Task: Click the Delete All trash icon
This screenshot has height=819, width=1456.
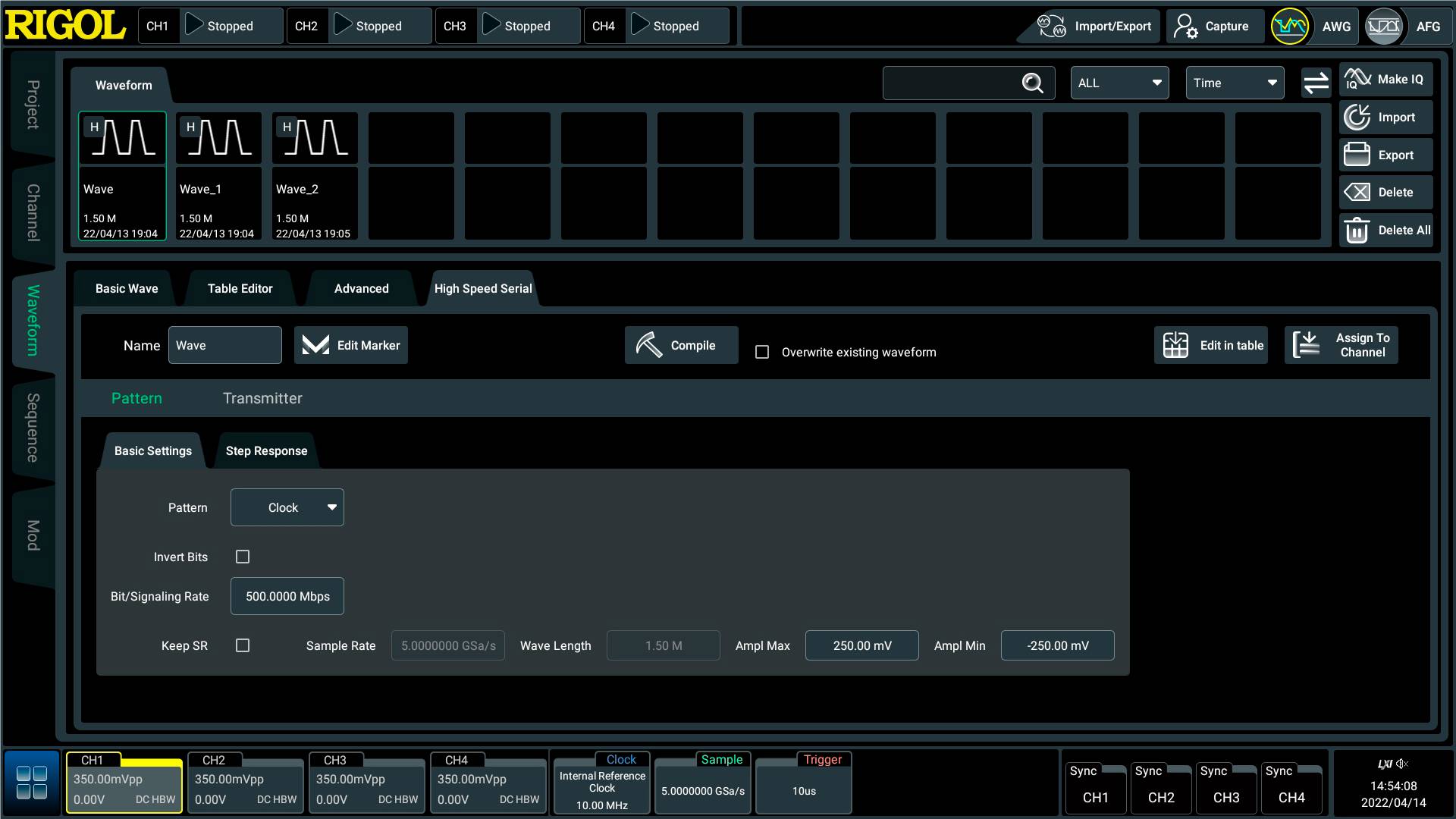Action: (x=1357, y=231)
